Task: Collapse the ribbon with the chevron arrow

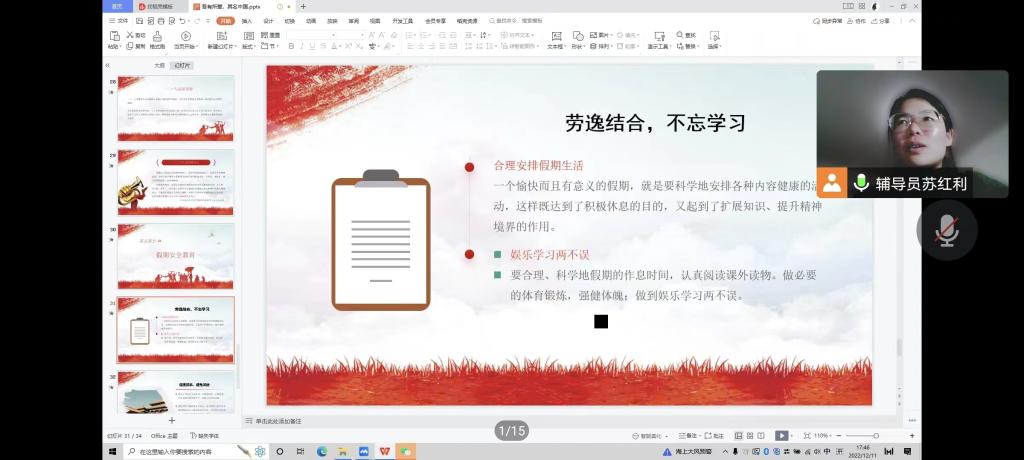Action: pyautogui.click(x=911, y=20)
